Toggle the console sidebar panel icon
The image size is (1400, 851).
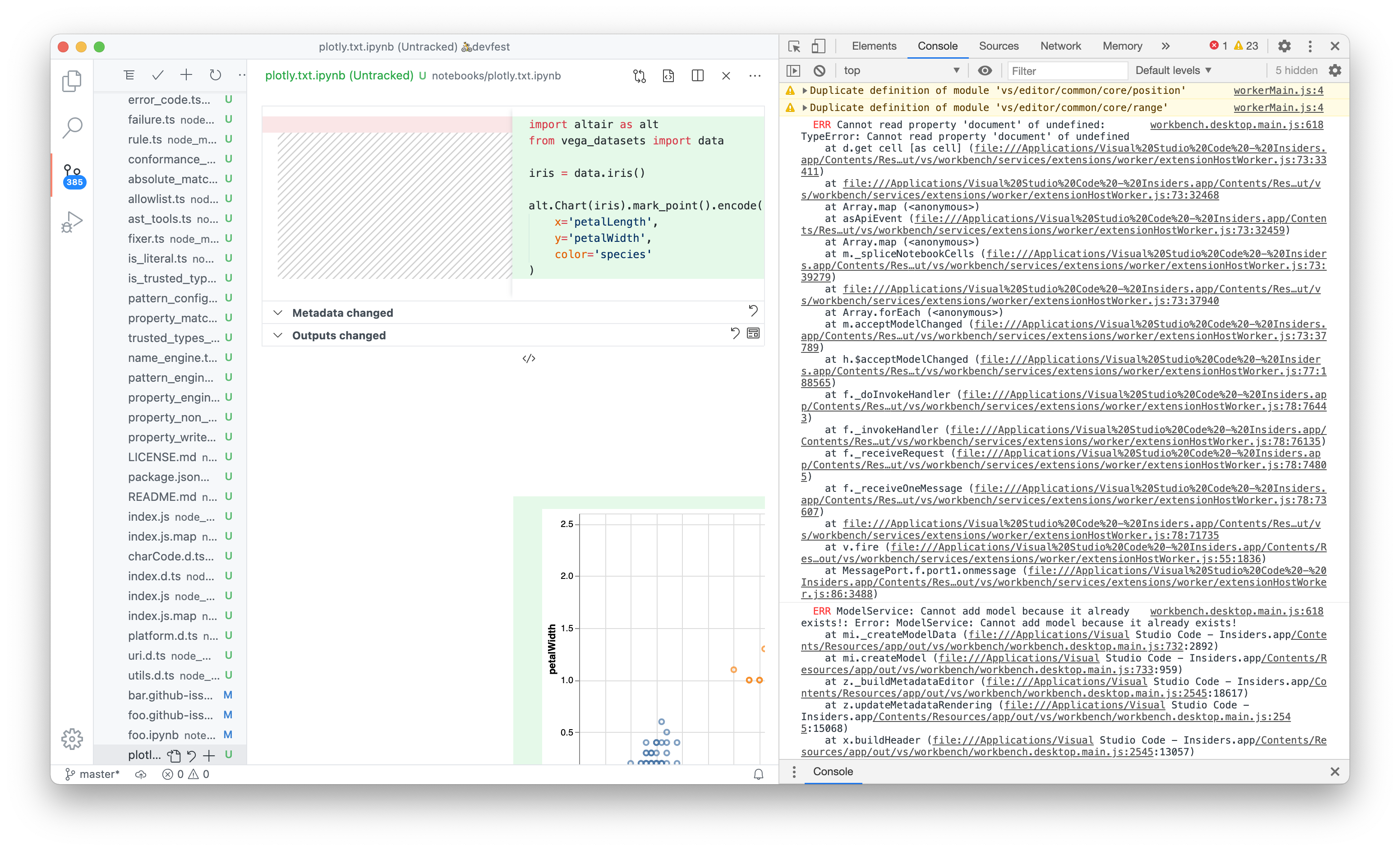point(793,70)
